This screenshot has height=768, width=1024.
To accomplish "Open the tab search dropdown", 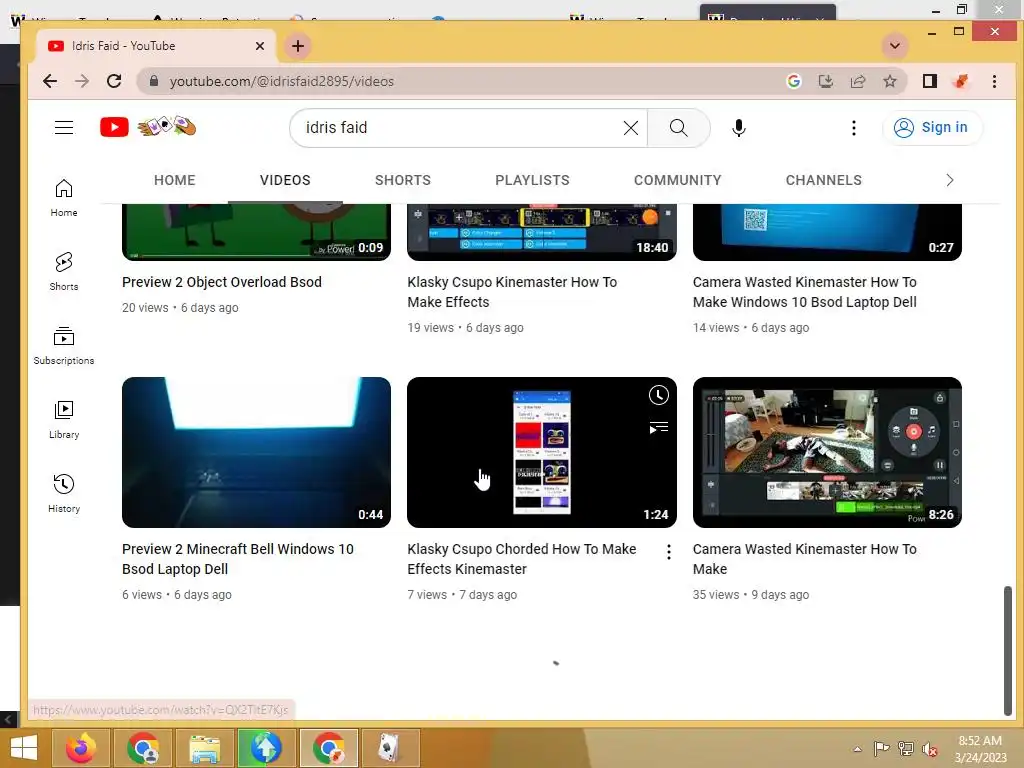I will coord(895,46).
